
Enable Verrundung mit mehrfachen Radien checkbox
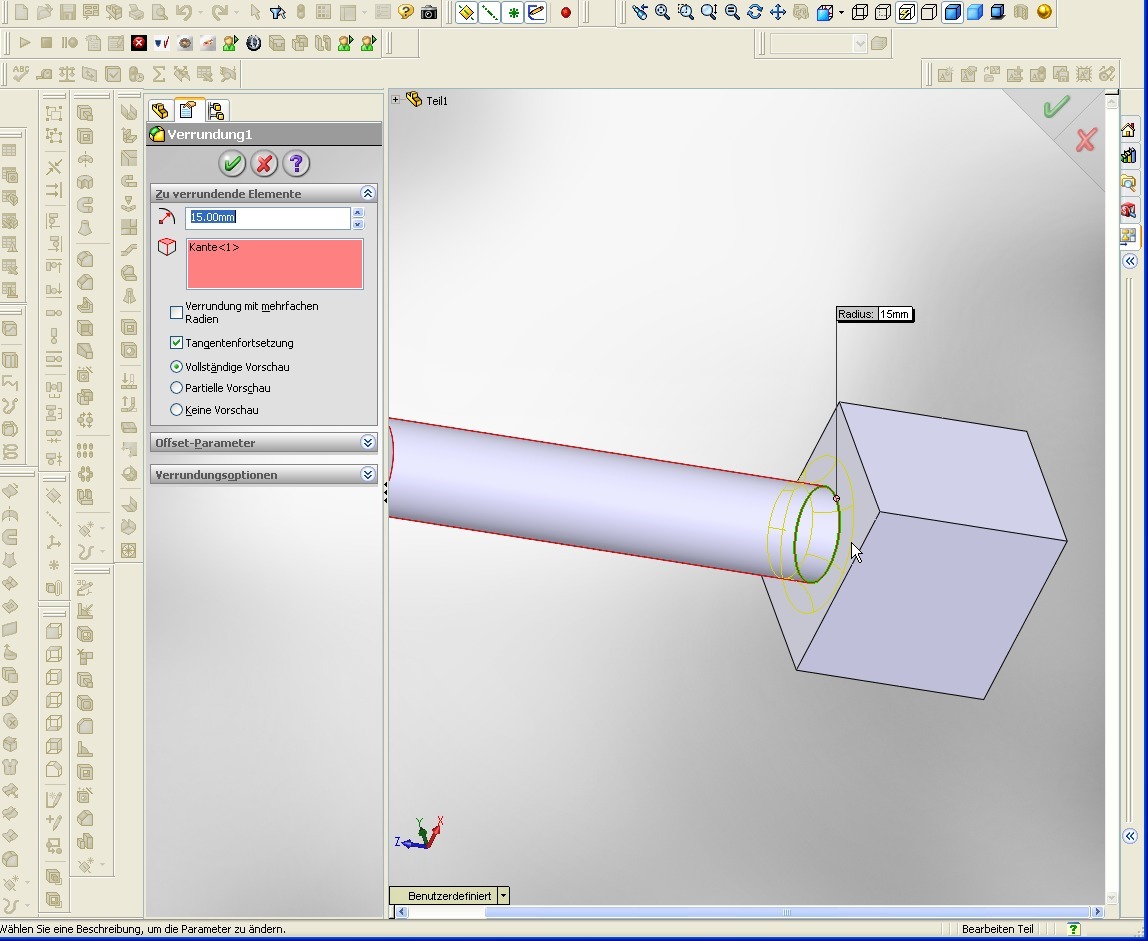[x=177, y=312]
